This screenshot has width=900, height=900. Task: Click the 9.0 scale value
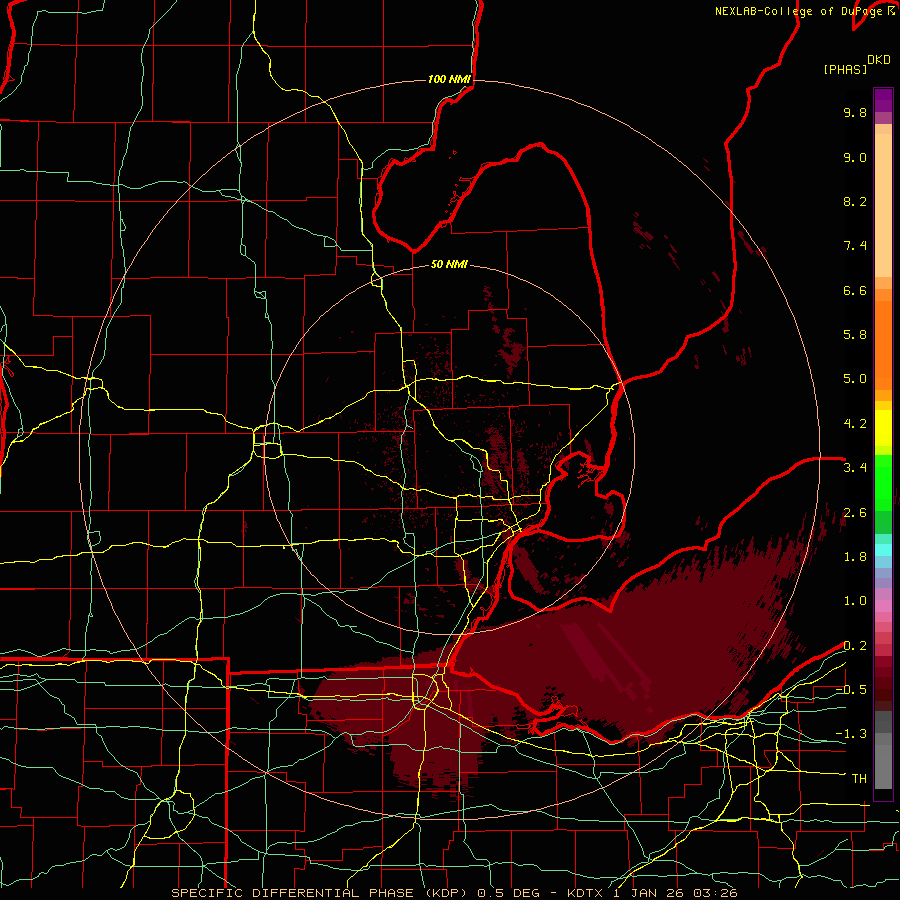(x=855, y=157)
